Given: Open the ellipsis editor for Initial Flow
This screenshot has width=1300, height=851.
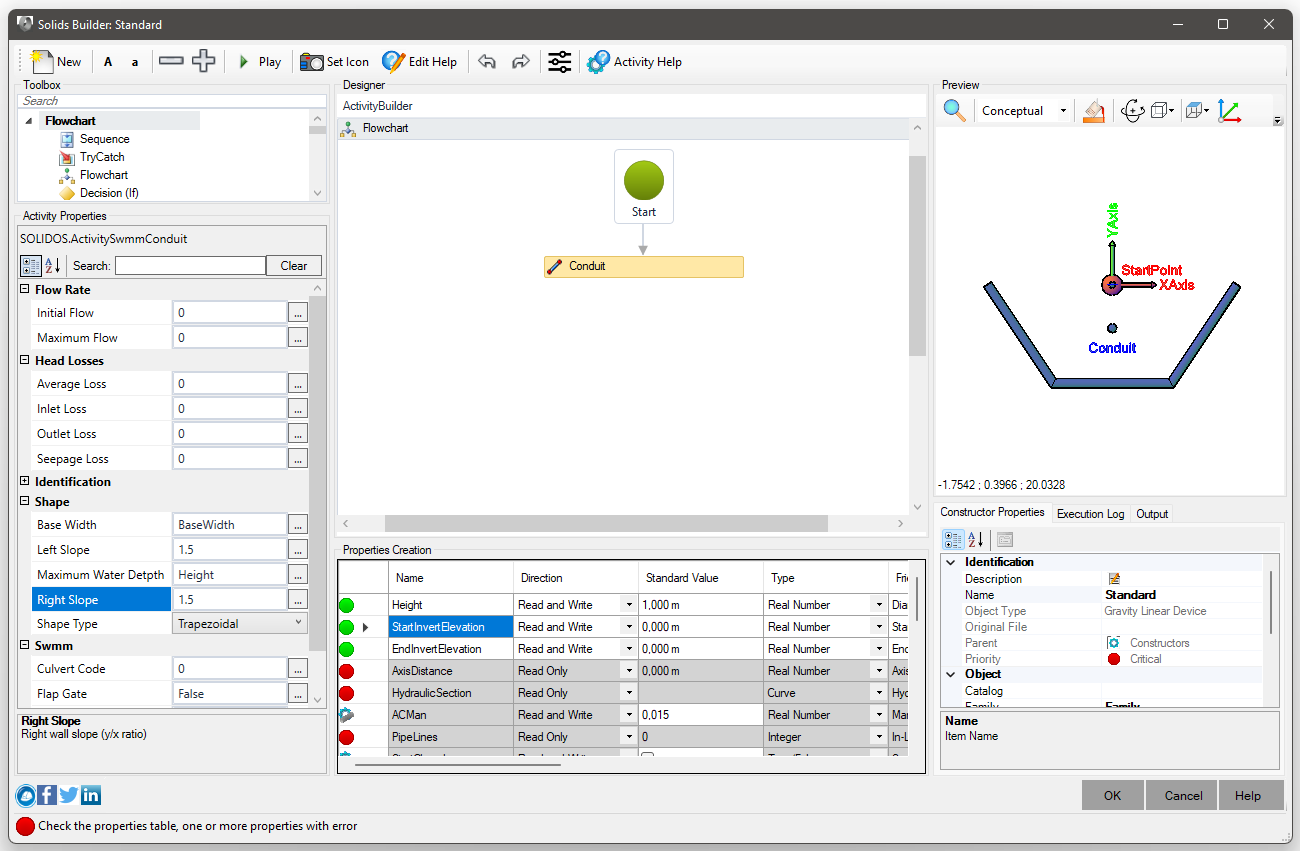Looking at the screenshot, I should [x=298, y=313].
